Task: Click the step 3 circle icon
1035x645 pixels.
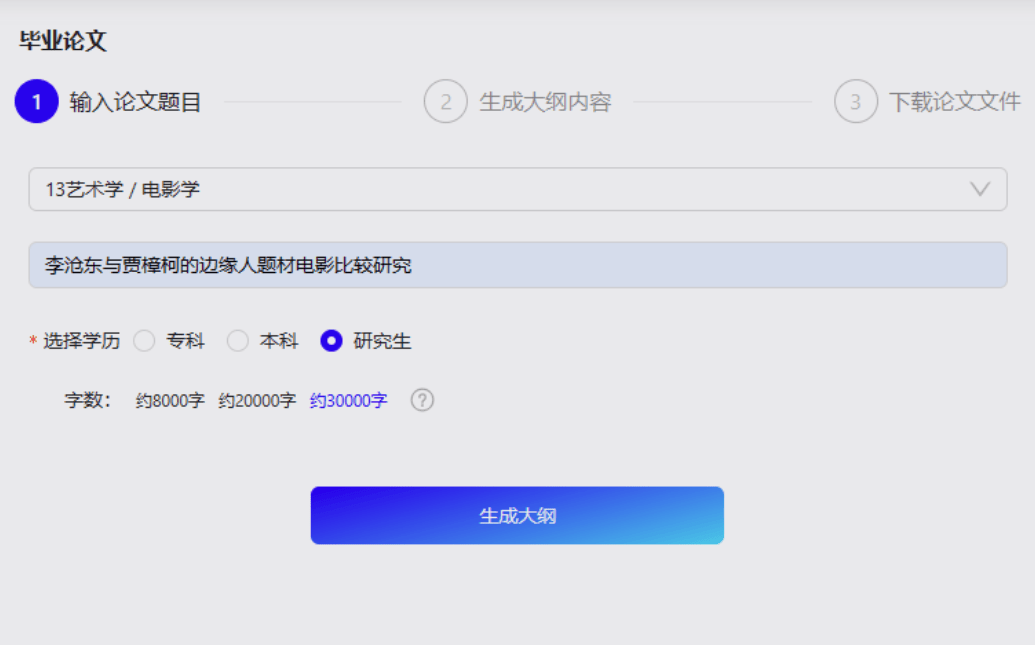Action: [856, 102]
